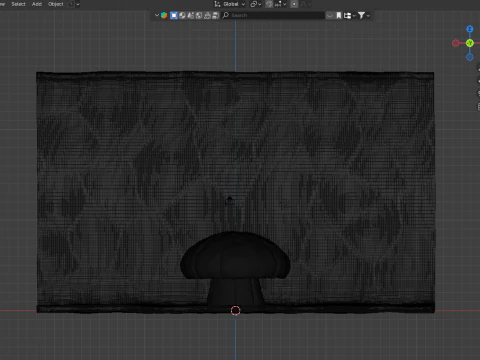Click the grey toggle button after search field

tap(330, 15)
